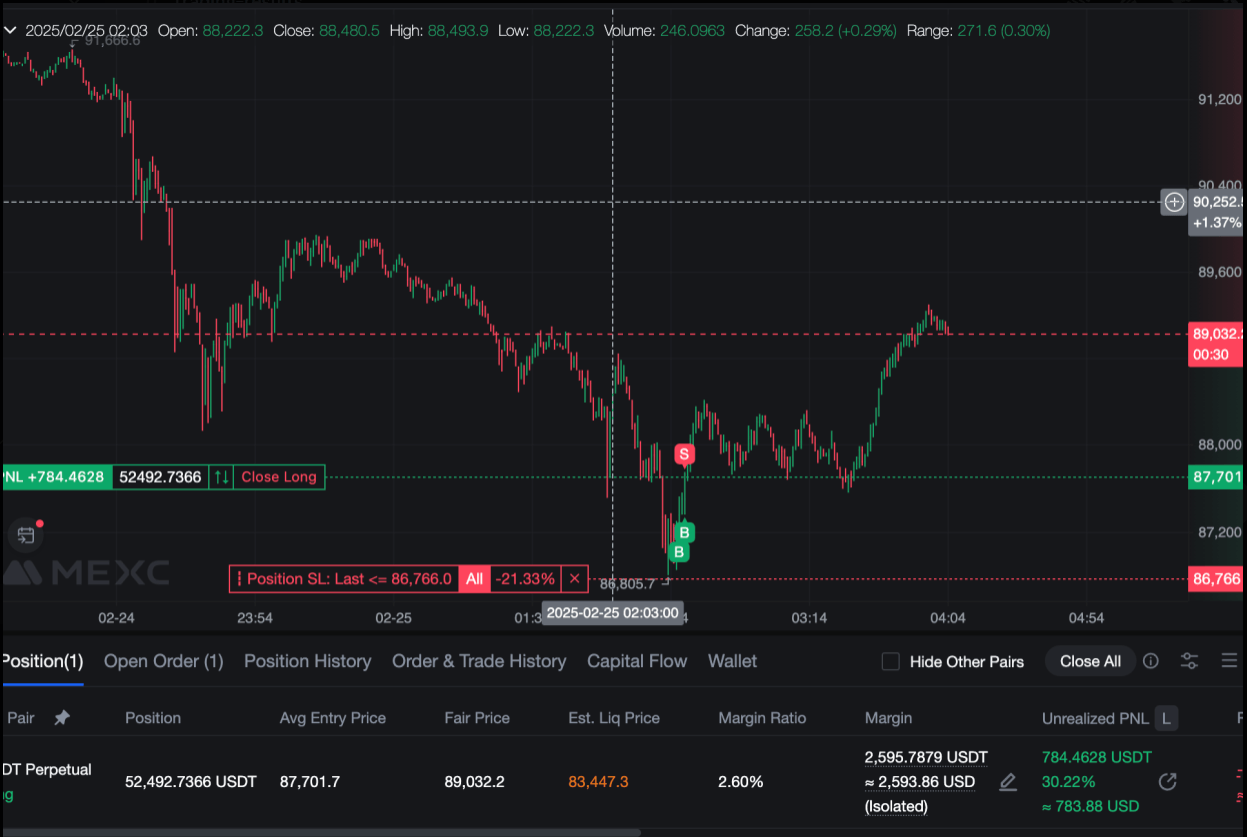Click the PNL +784.4628 chart label
Viewport: 1247px width, 837px height.
point(55,477)
